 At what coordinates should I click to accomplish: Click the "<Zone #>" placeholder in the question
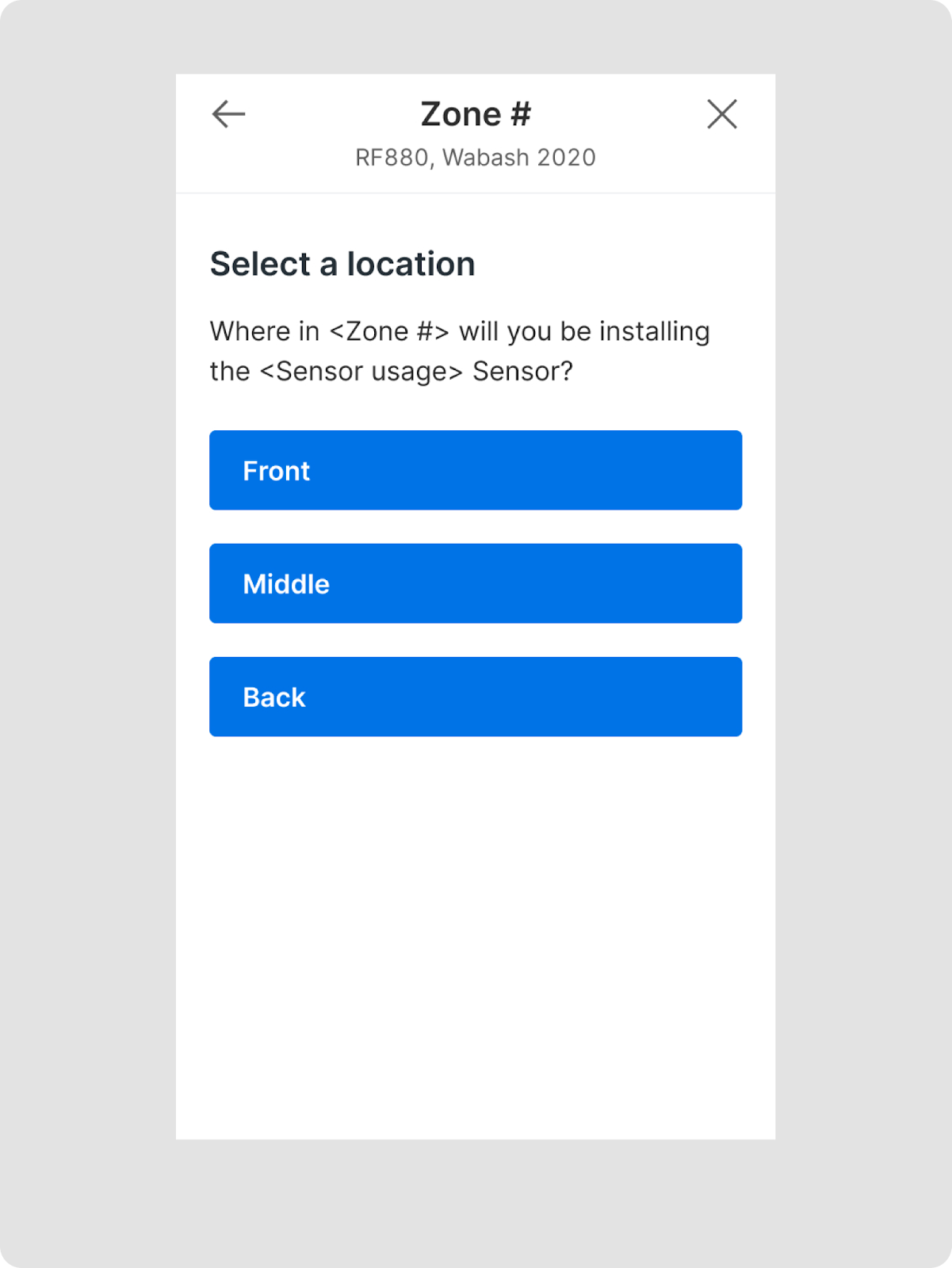(389, 331)
